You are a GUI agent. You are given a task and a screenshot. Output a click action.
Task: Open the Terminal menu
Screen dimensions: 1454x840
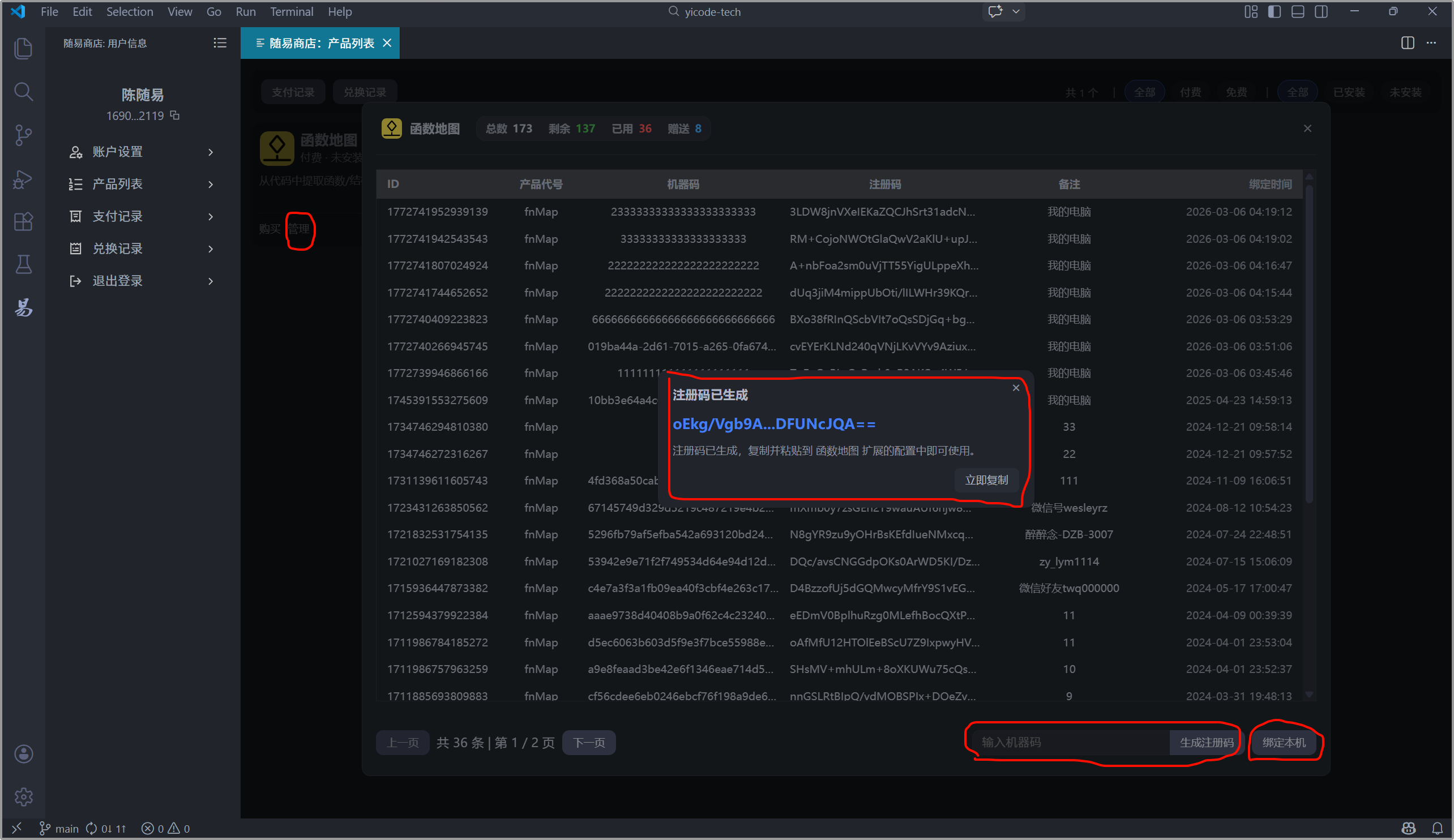coord(292,11)
